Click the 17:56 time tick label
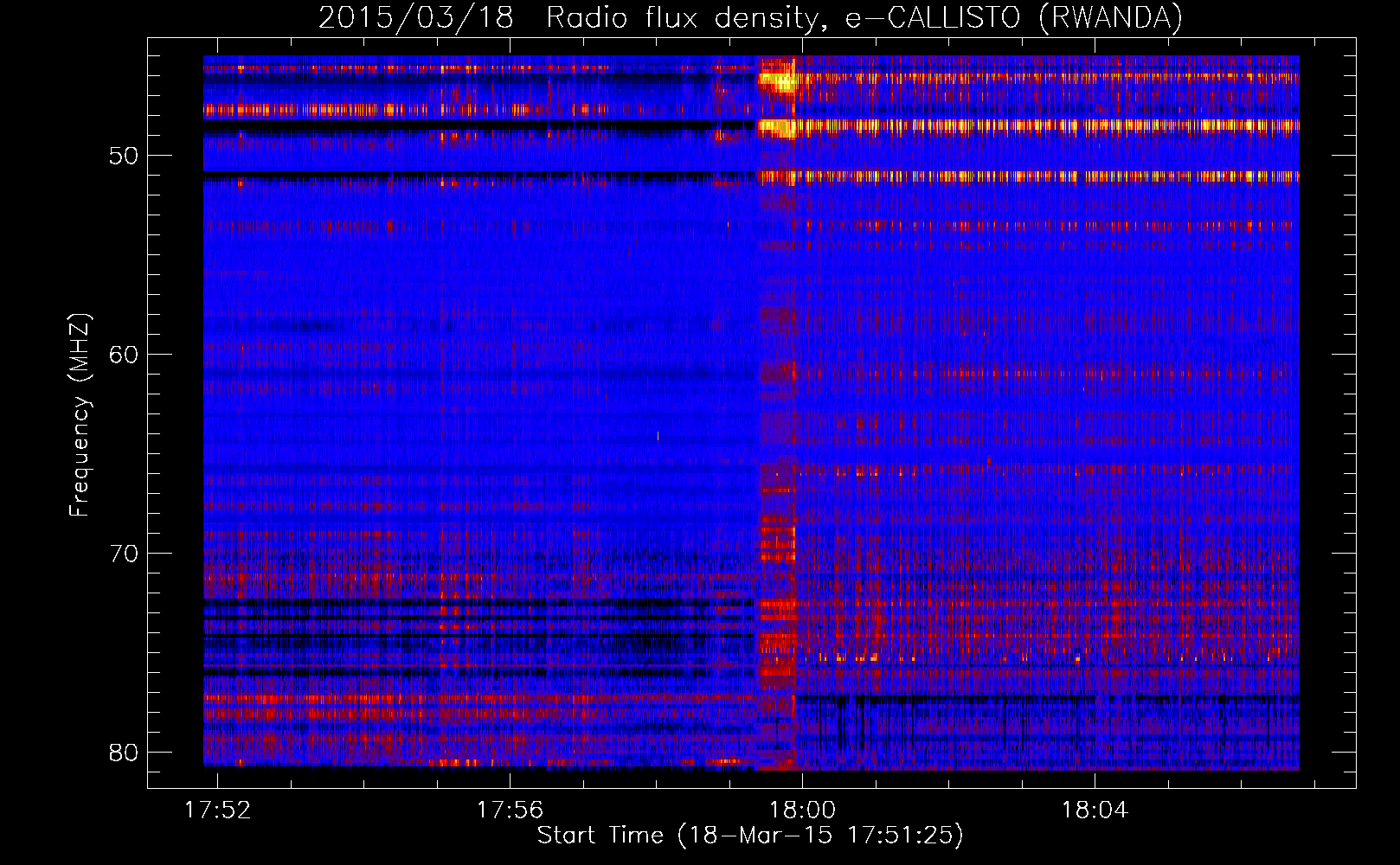Image resolution: width=1400 pixels, height=865 pixels. click(511, 811)
